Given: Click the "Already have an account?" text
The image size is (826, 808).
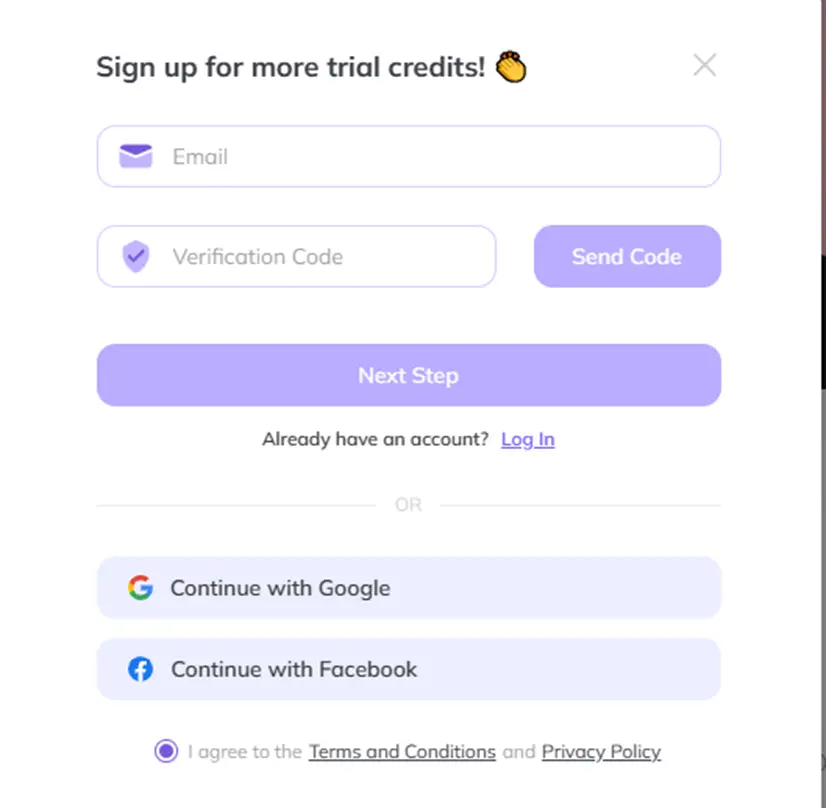Looking at the screenshot, I should (x=375, y=439).
